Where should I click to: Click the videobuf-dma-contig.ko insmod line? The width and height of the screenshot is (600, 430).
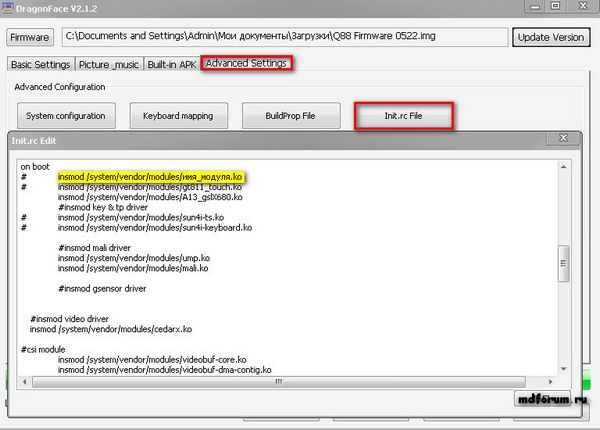pyautogui.click(x=165, y=370)
